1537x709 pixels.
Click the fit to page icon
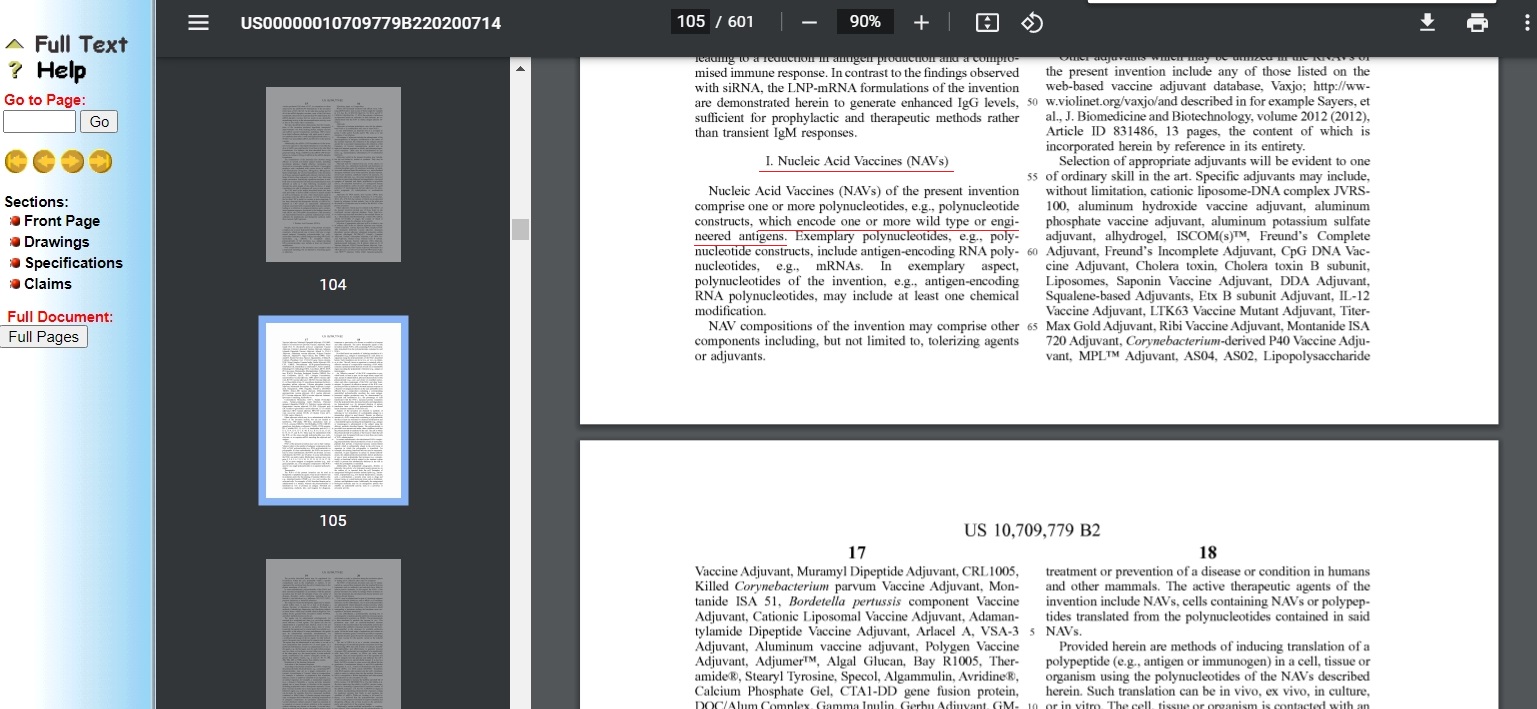point(986,22)
